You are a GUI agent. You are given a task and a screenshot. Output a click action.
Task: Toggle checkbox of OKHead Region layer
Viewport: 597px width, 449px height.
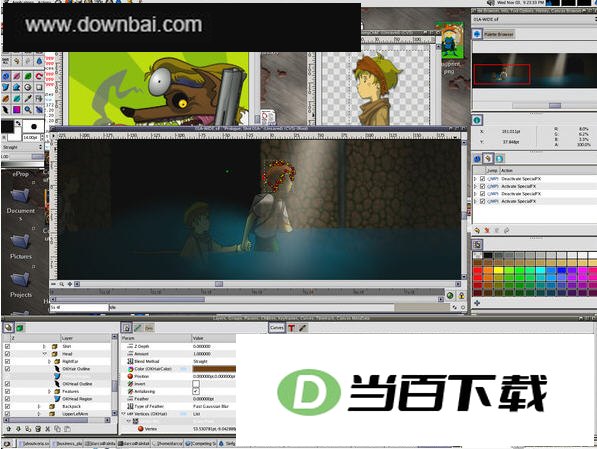pos(7,399)
